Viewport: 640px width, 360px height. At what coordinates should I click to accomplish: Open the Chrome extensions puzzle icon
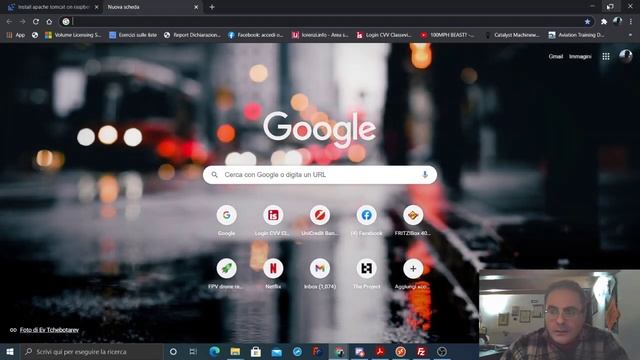point(604,22)
